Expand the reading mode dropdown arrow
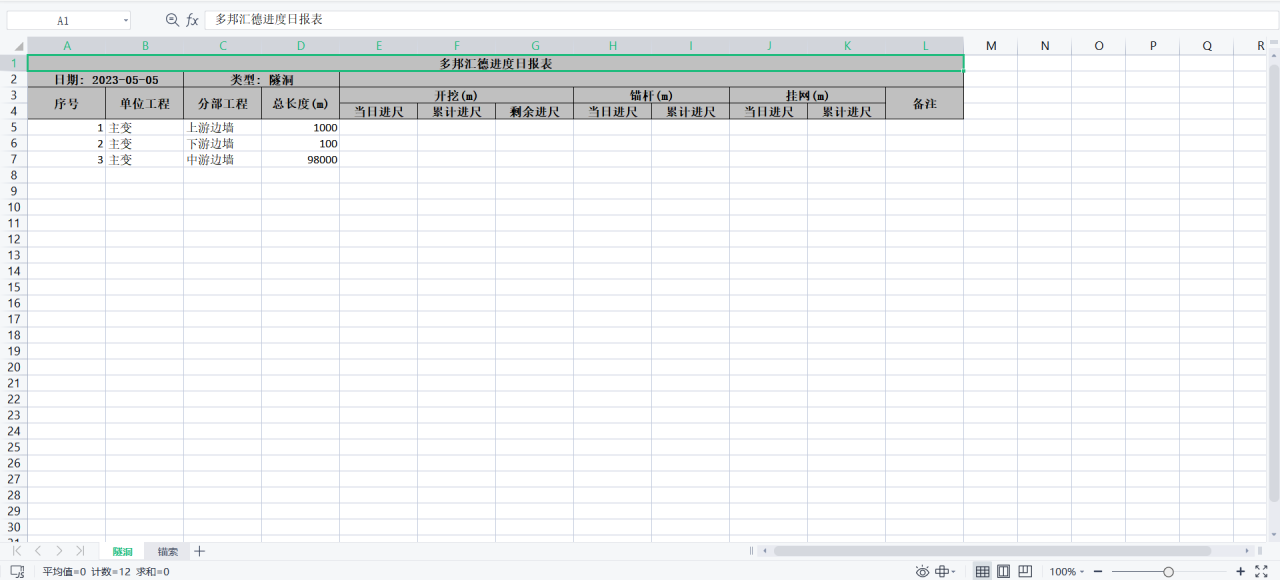Viewport: 1280px width, 580px height. tap(953, 571)
